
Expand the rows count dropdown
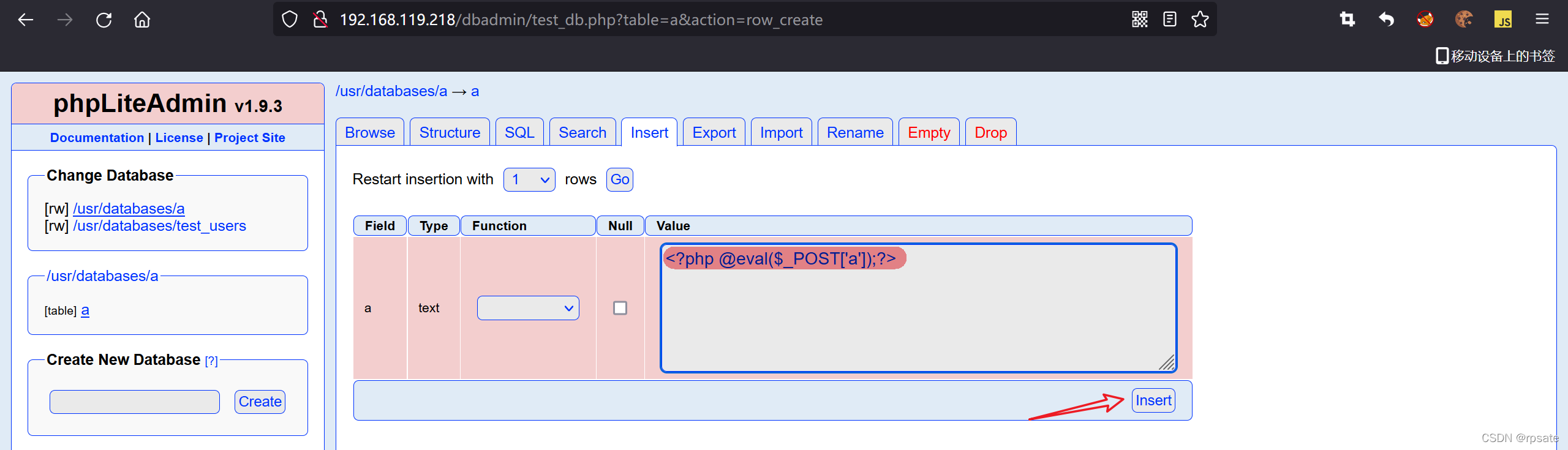[x=529, y=179]
